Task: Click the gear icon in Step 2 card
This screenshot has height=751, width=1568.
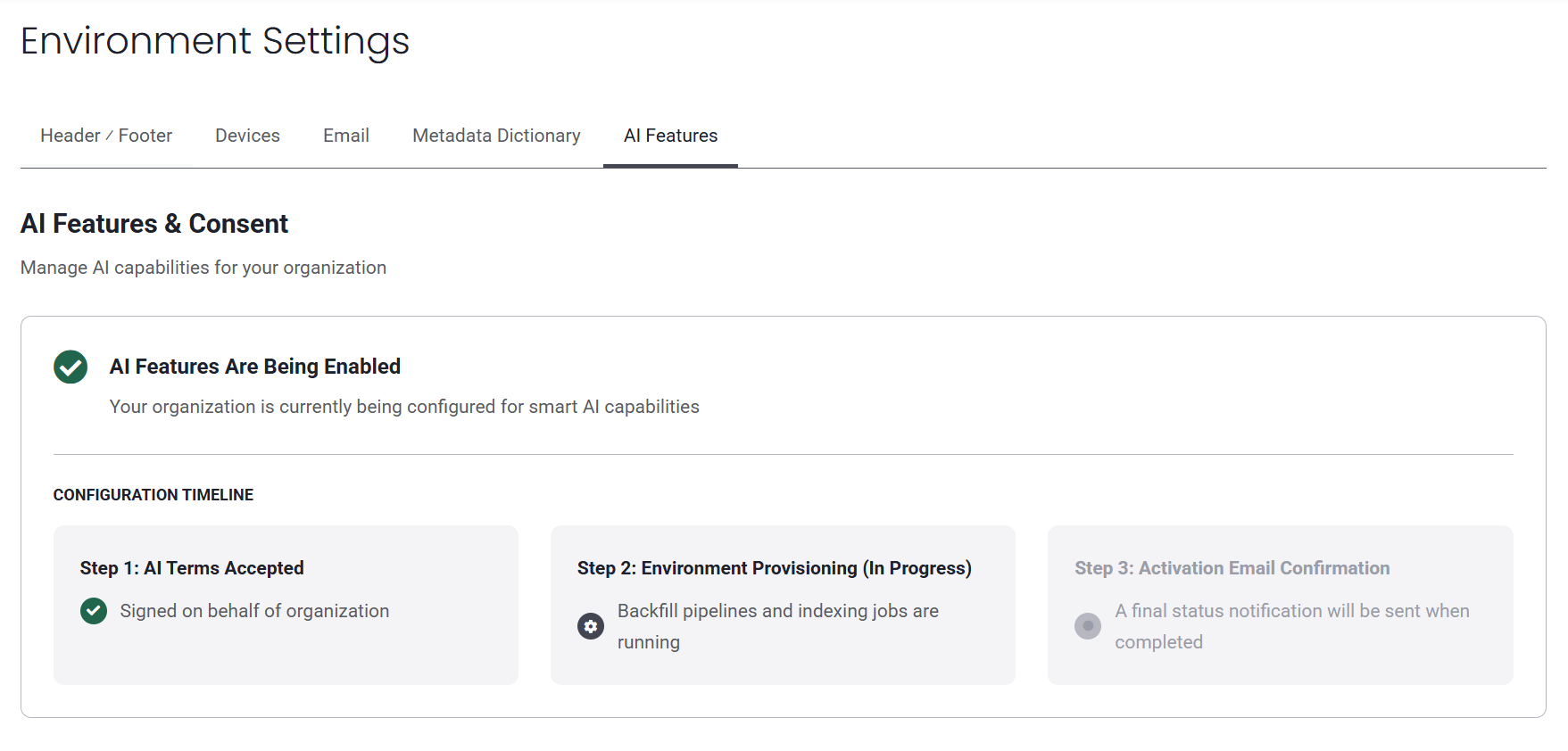Action: (591, 626)
